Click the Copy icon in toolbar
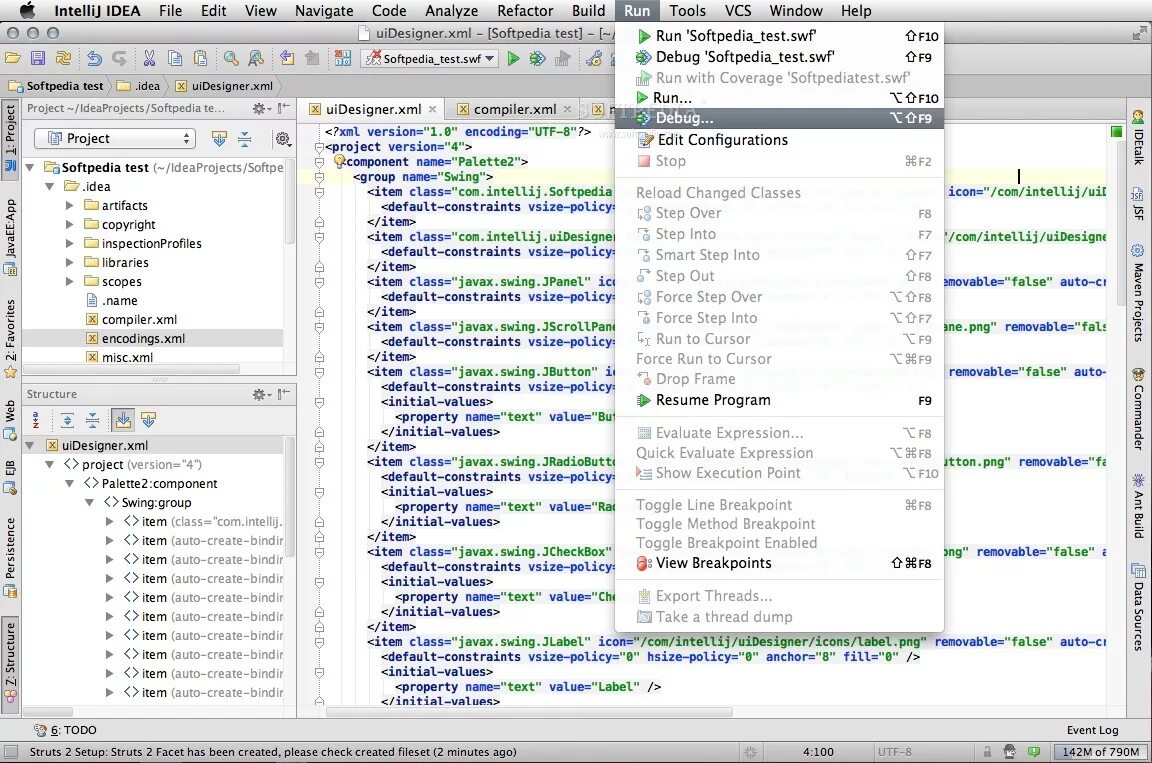The height and width of the screenshot is (763, 1152). coord(175,58)
